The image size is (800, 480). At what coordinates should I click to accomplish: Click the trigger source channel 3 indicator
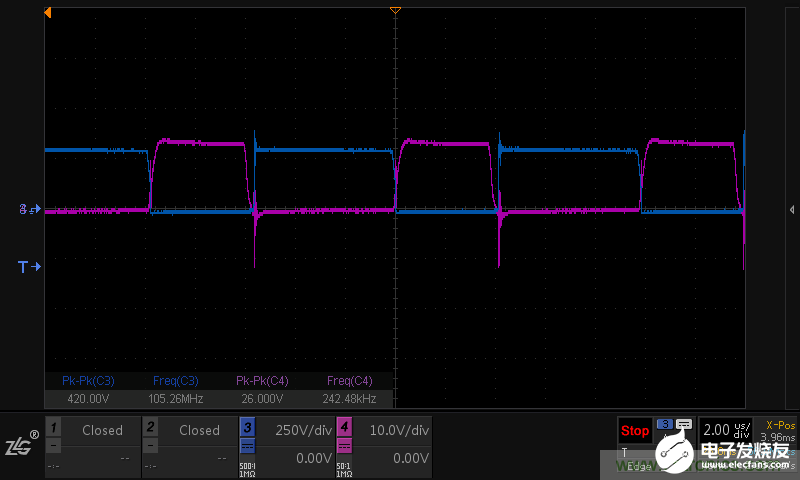[665, 424]
